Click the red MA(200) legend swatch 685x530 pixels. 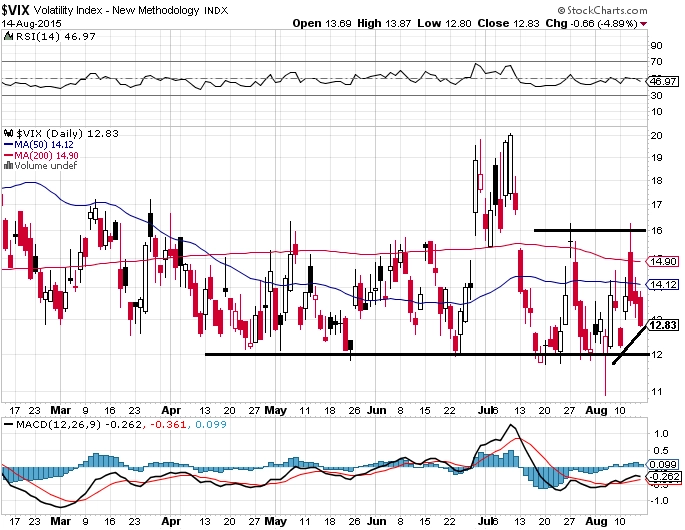click(8, 156)
